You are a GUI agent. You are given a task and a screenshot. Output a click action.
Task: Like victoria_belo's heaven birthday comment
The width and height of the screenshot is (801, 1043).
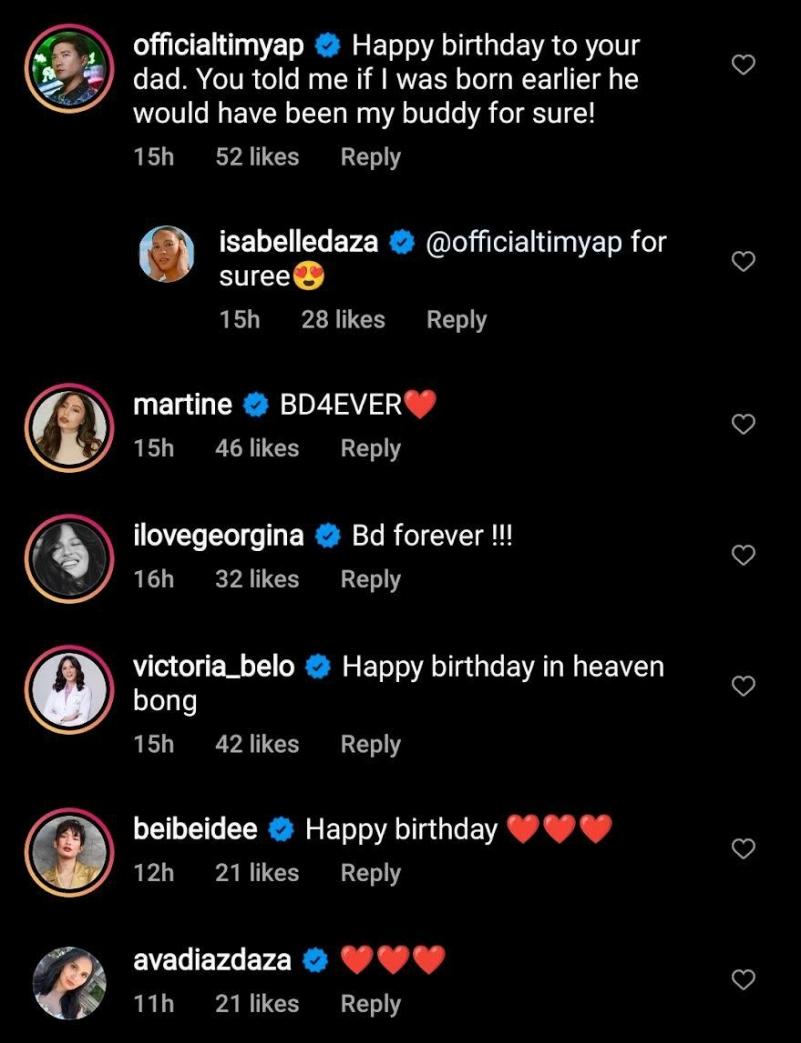coord(743,686)
